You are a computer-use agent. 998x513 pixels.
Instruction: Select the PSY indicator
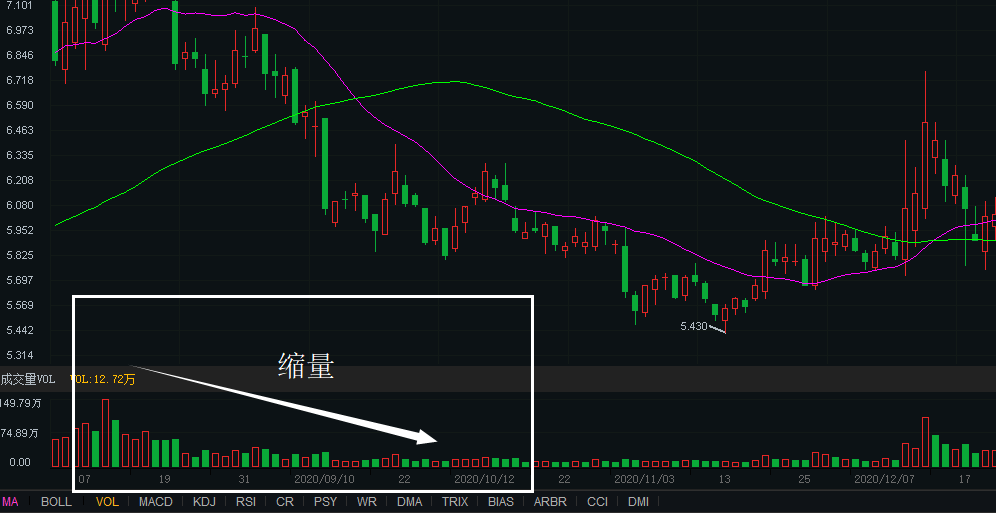(x=325, y=502)
